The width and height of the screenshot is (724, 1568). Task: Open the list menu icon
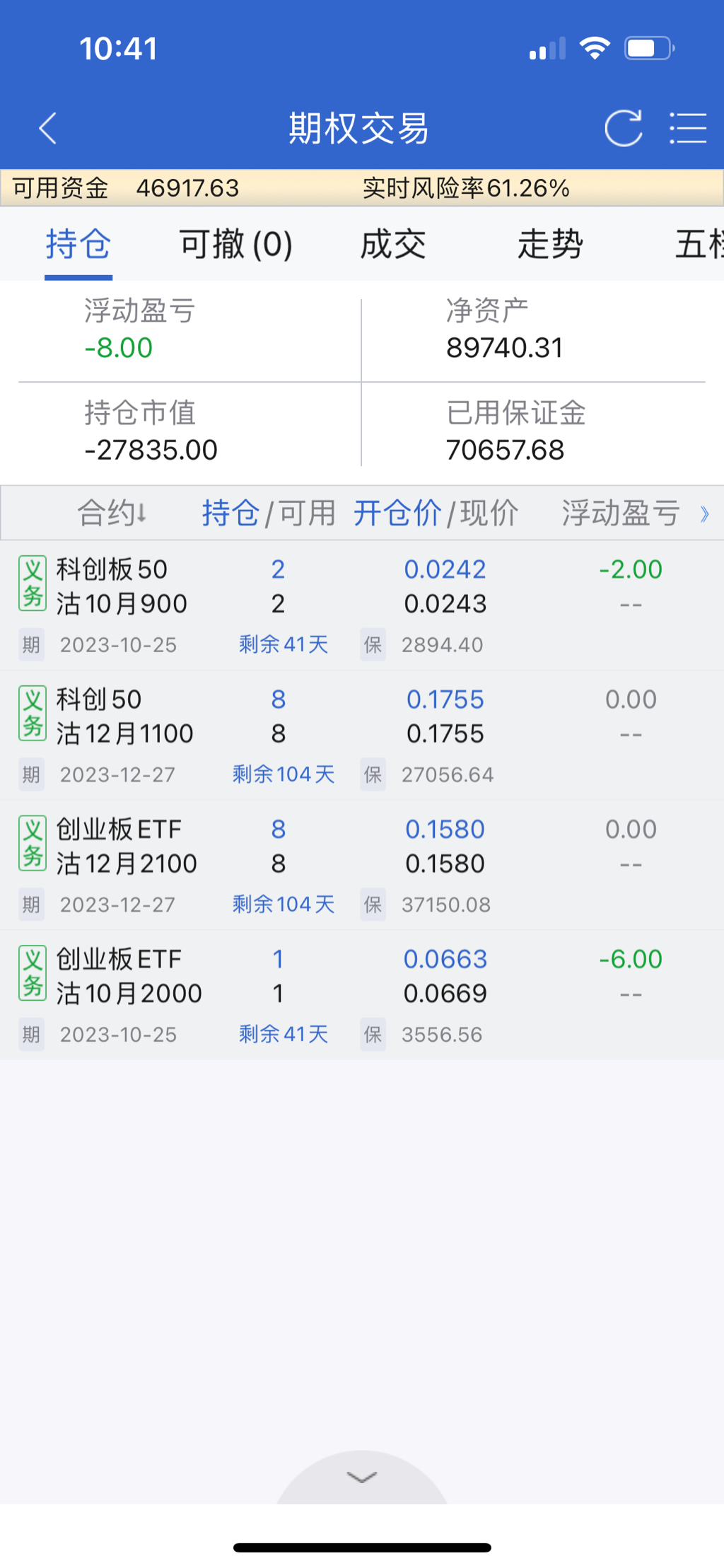click(x=687, y=129)
